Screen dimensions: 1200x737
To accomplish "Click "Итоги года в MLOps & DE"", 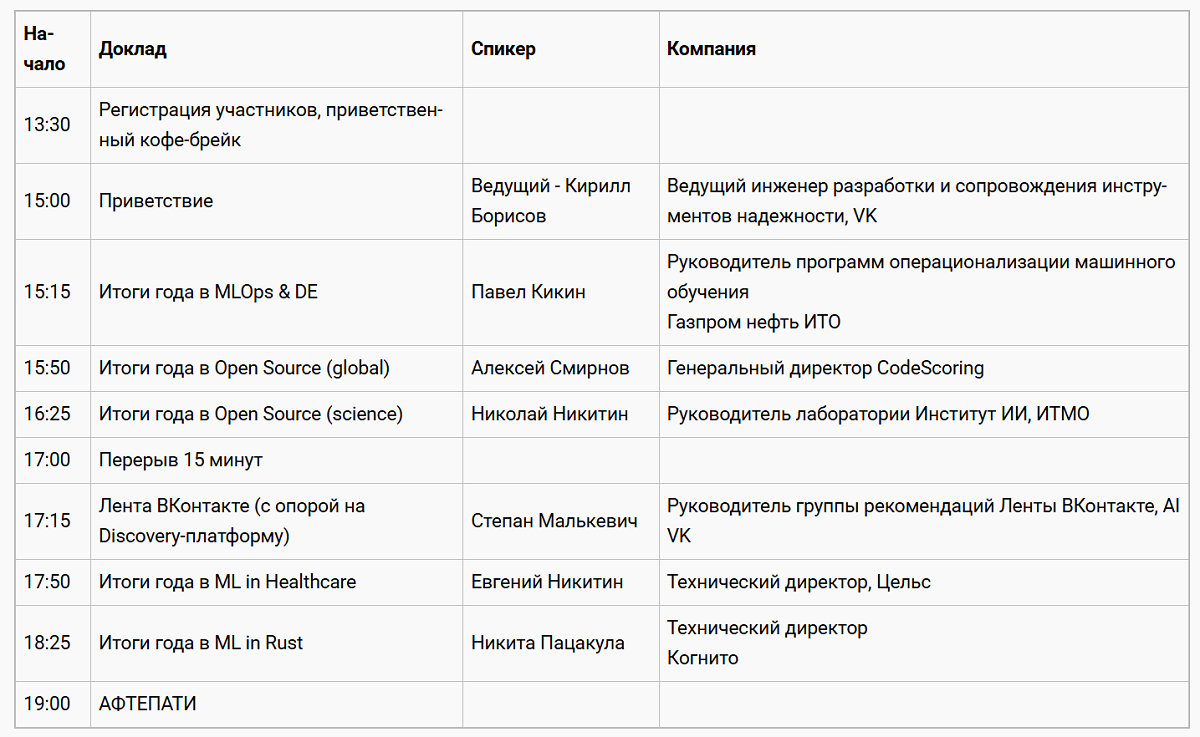I will coord(208,292).
